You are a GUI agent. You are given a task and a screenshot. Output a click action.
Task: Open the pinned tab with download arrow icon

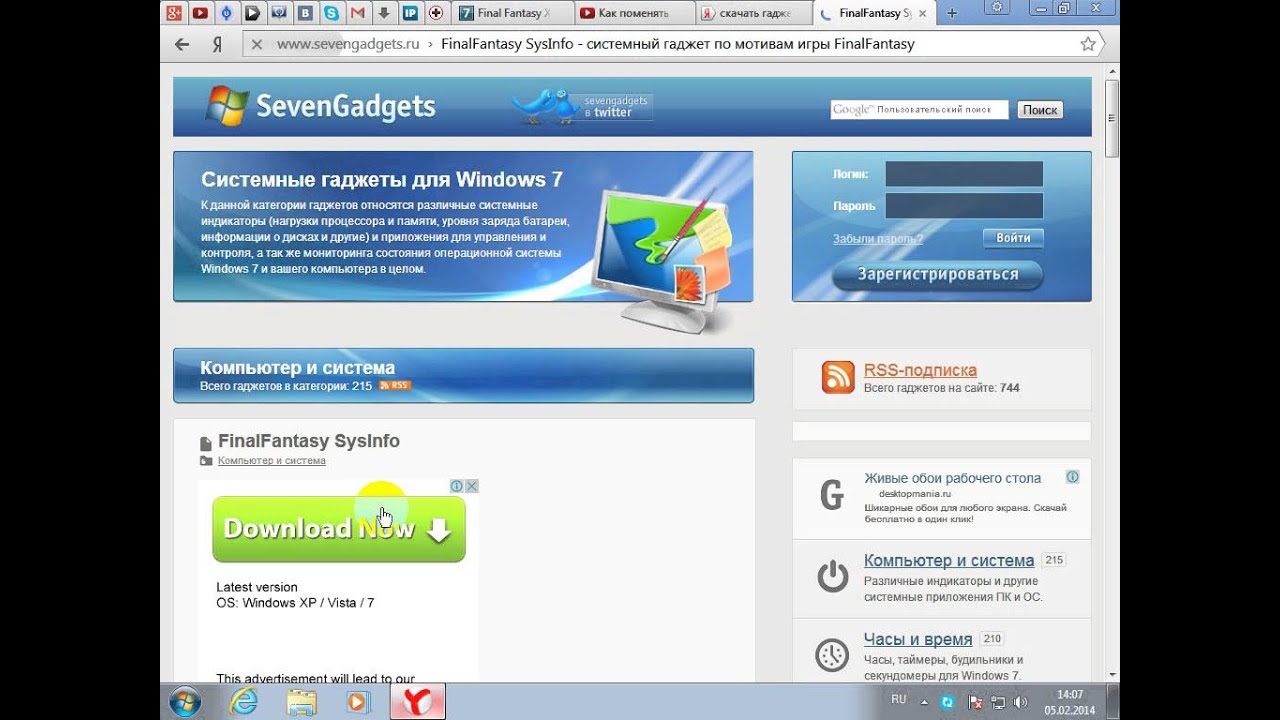pyautogui.click(x=384, y=13)
